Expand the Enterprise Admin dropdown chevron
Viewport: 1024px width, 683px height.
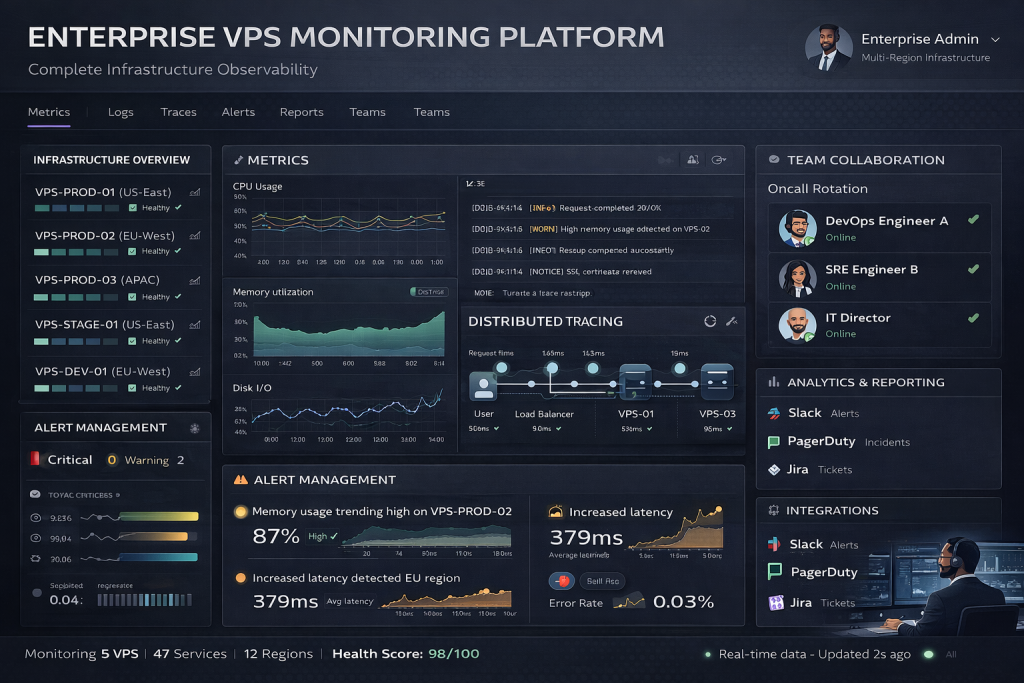[995, 40]
